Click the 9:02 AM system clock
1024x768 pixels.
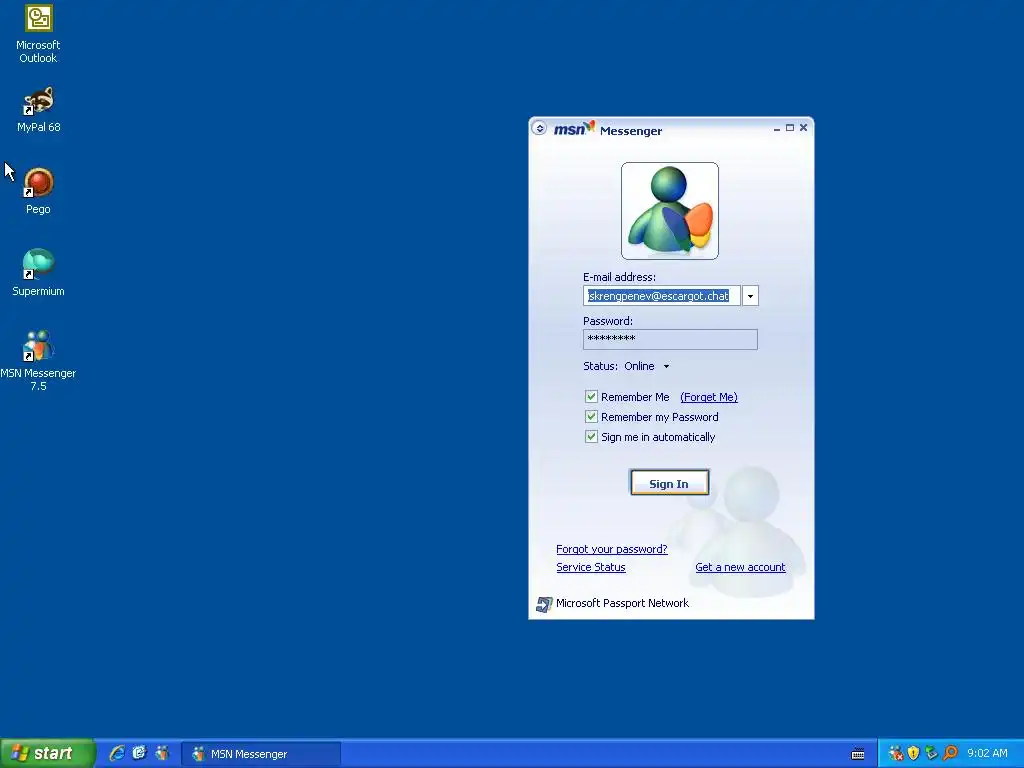(x=987, y=754)
